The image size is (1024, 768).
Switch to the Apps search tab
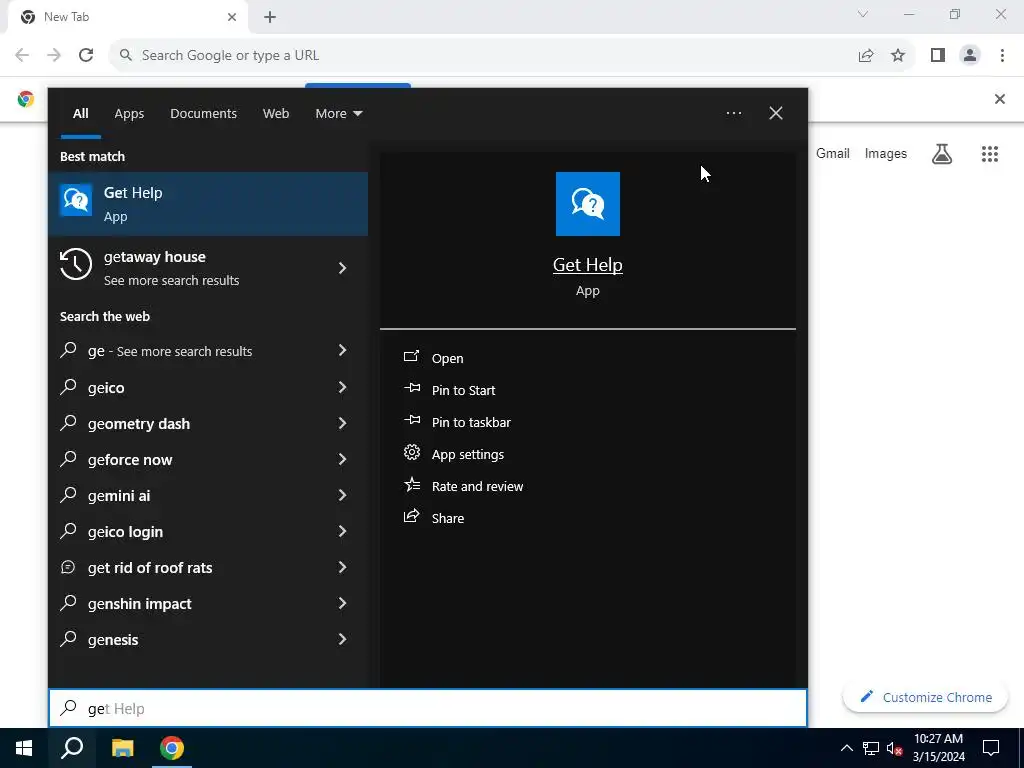tap(129, 114)
